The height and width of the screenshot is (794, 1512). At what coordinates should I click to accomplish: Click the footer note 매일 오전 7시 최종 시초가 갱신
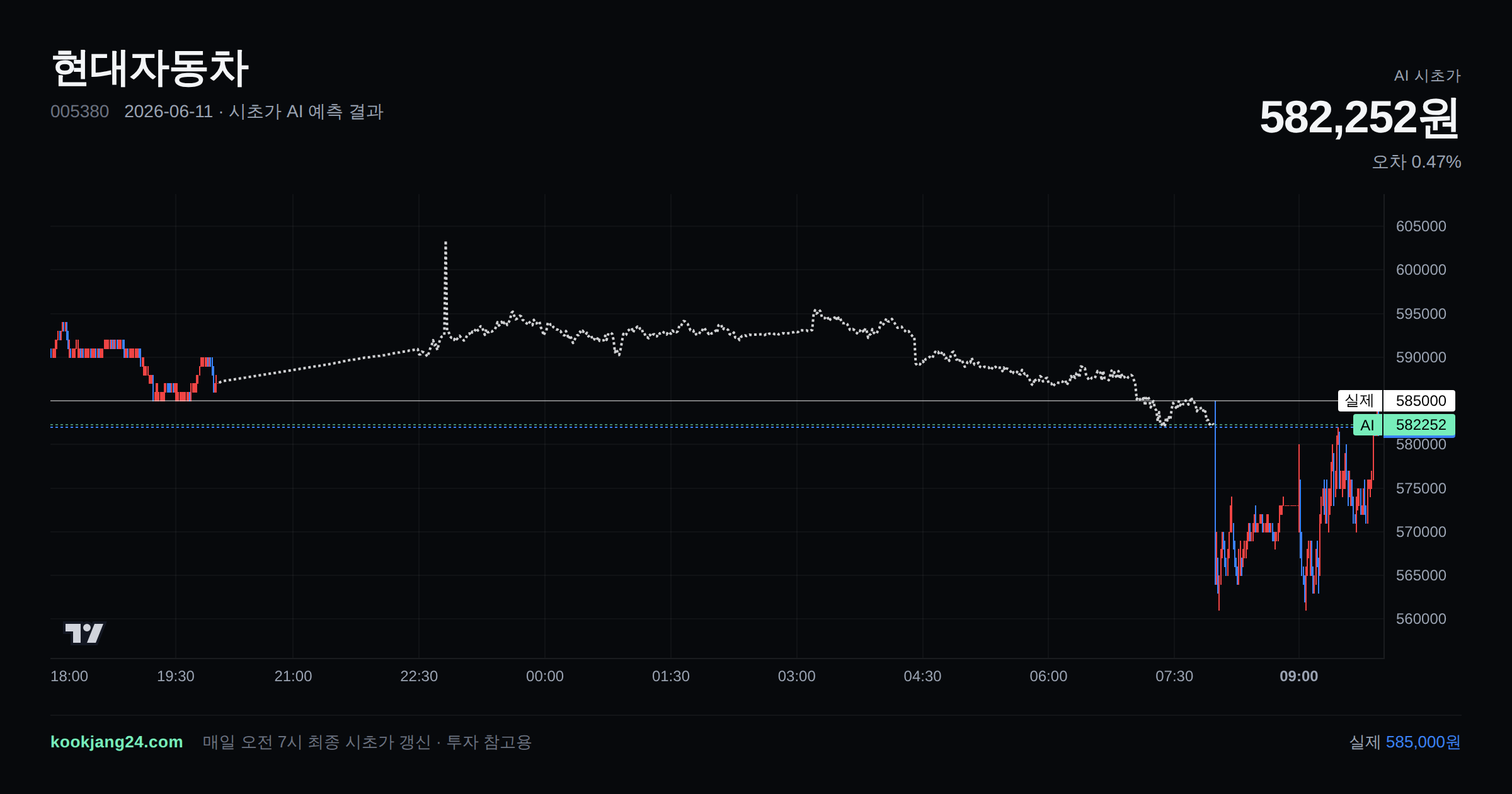click(316, 742)
